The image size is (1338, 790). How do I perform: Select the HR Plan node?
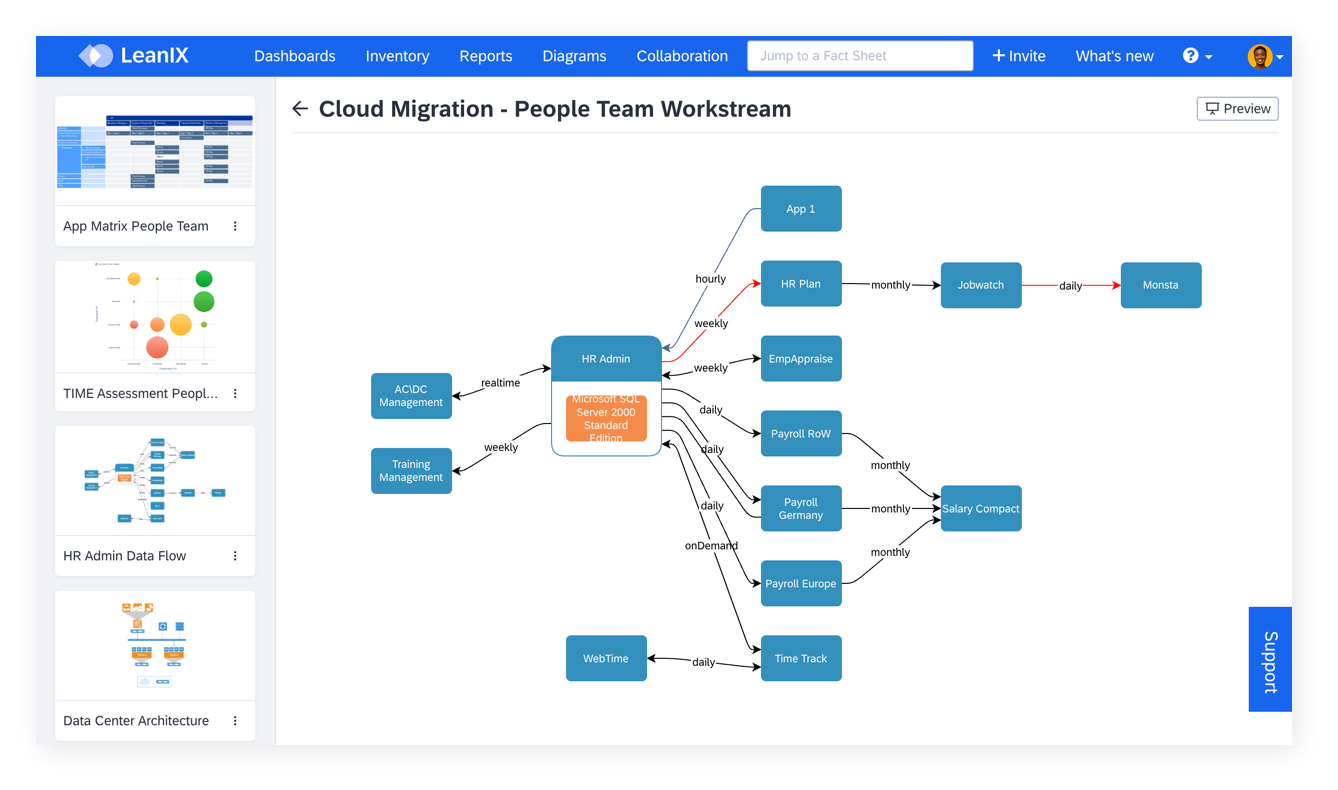[x=801, y=284]
